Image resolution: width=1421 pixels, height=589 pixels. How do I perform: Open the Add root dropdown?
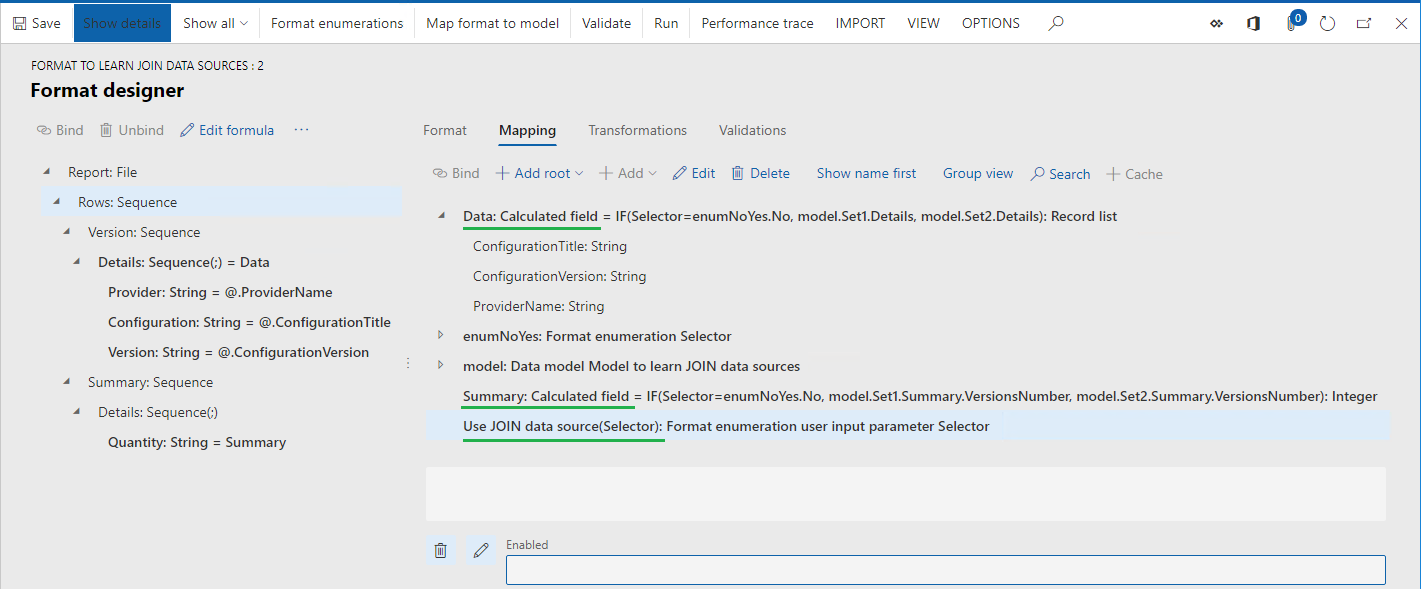coord(539,173)
